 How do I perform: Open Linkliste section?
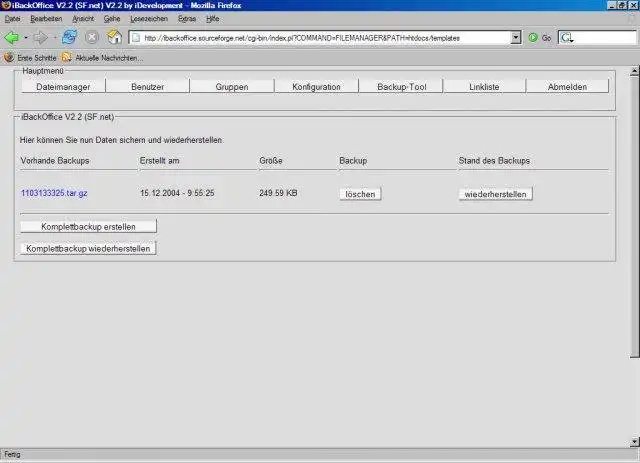point(484,87)
